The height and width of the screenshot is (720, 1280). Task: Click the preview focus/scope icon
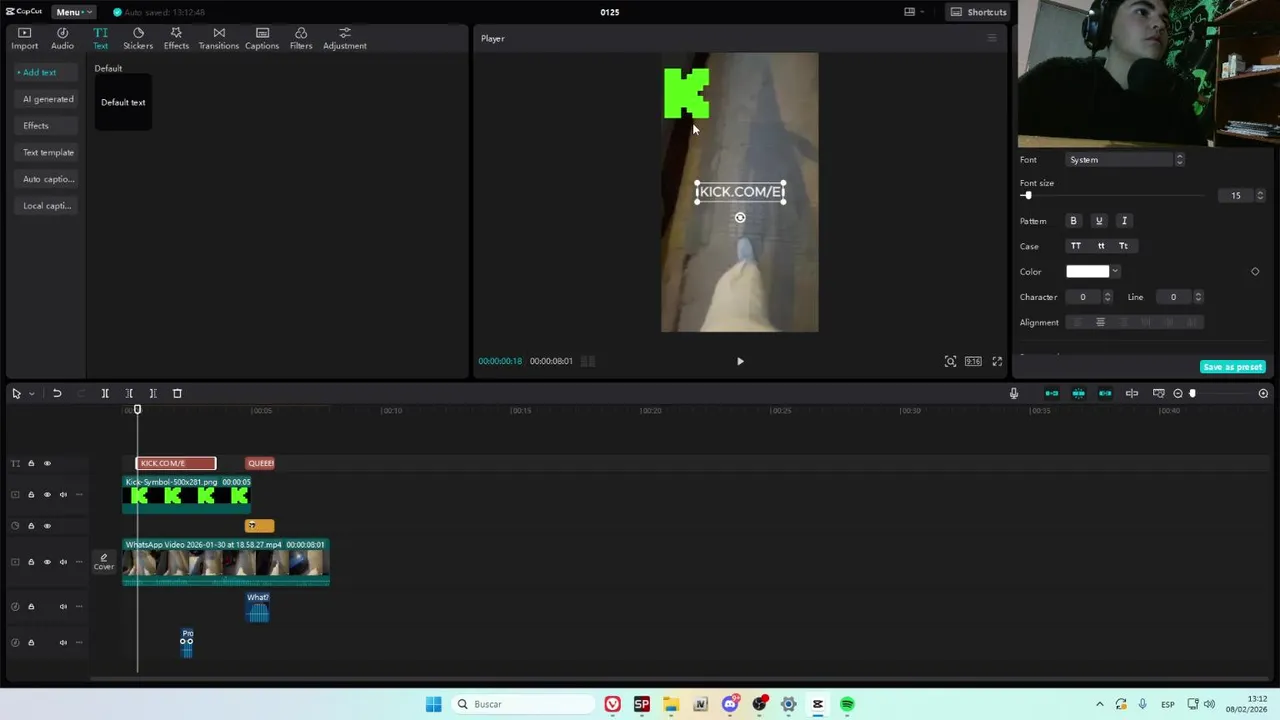click(950, 361)
